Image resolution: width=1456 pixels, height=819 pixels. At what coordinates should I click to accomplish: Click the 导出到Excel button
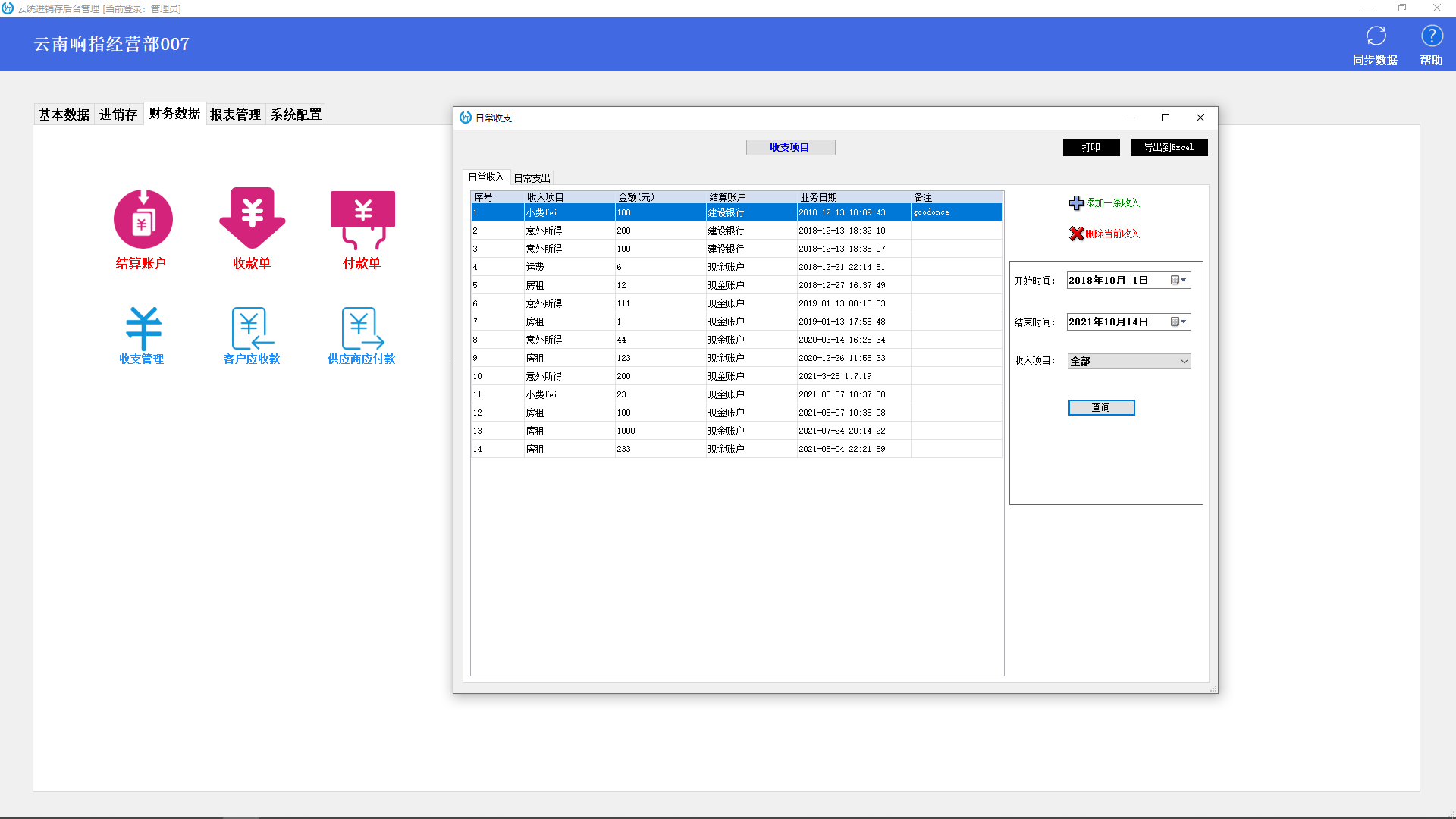tap(1169, 147)
